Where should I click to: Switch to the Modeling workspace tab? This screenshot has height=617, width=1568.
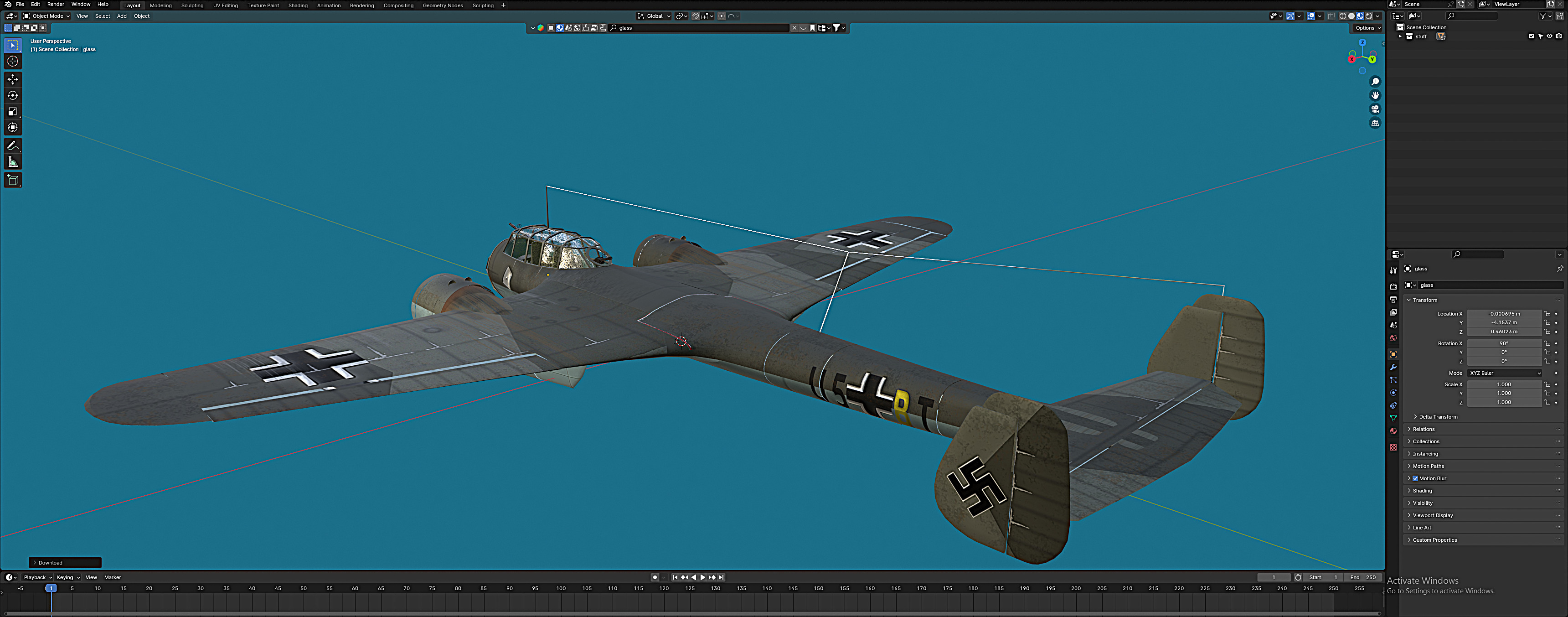click(x=161, y=5)
